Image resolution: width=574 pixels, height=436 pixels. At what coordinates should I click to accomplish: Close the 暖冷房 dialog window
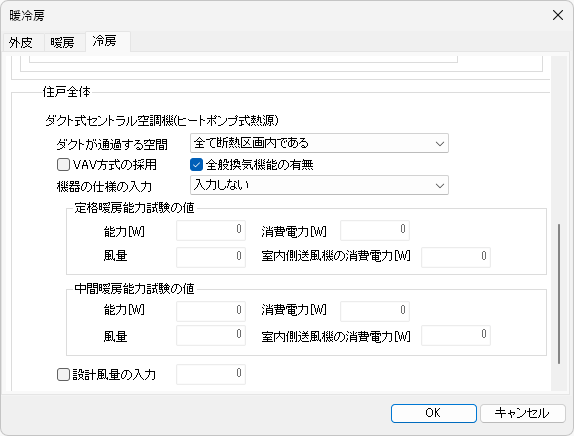558,15
